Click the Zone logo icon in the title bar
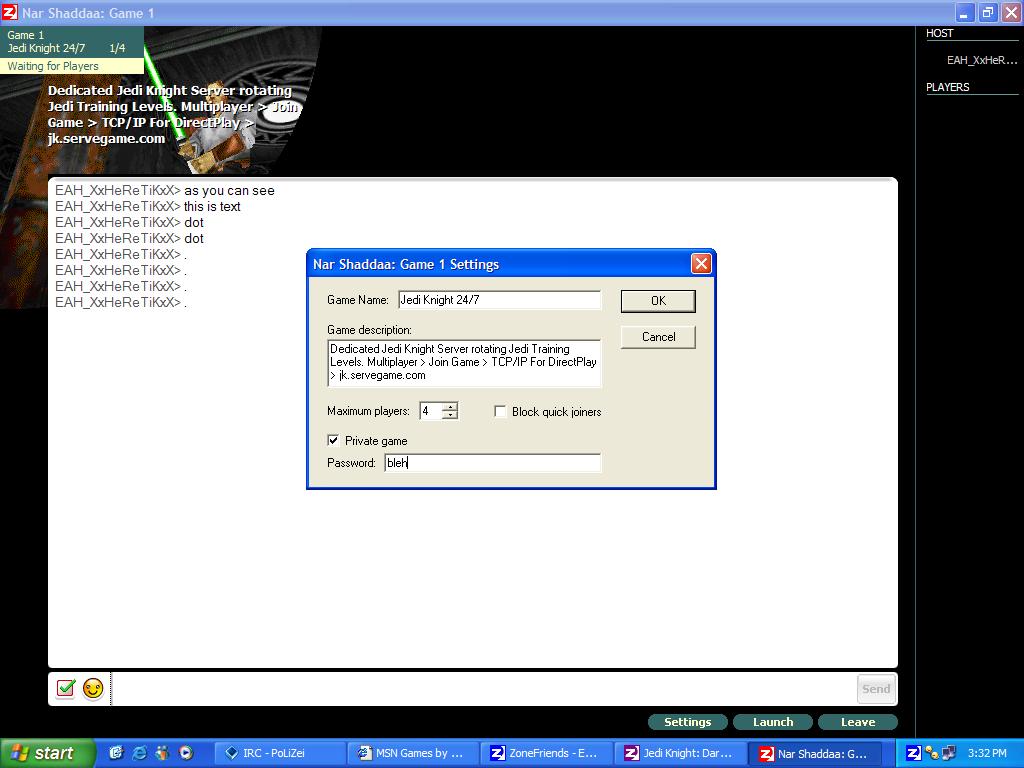This screenshot has height=768, width=1024. 10,12
